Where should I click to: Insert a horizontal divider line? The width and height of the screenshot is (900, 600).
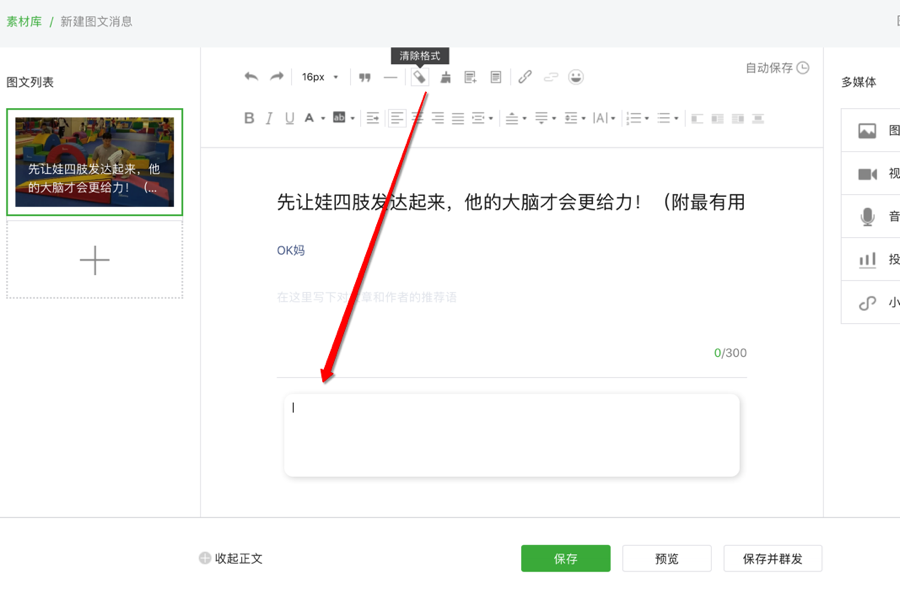point(390,77)
